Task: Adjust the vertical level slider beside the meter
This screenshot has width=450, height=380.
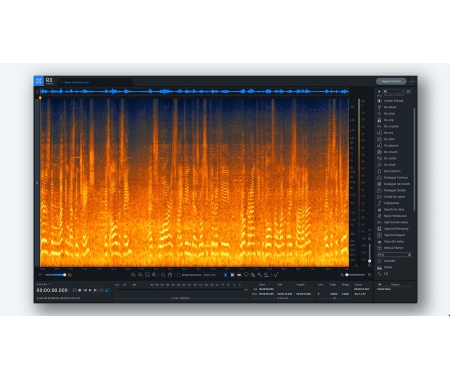Action: [369, 253]
